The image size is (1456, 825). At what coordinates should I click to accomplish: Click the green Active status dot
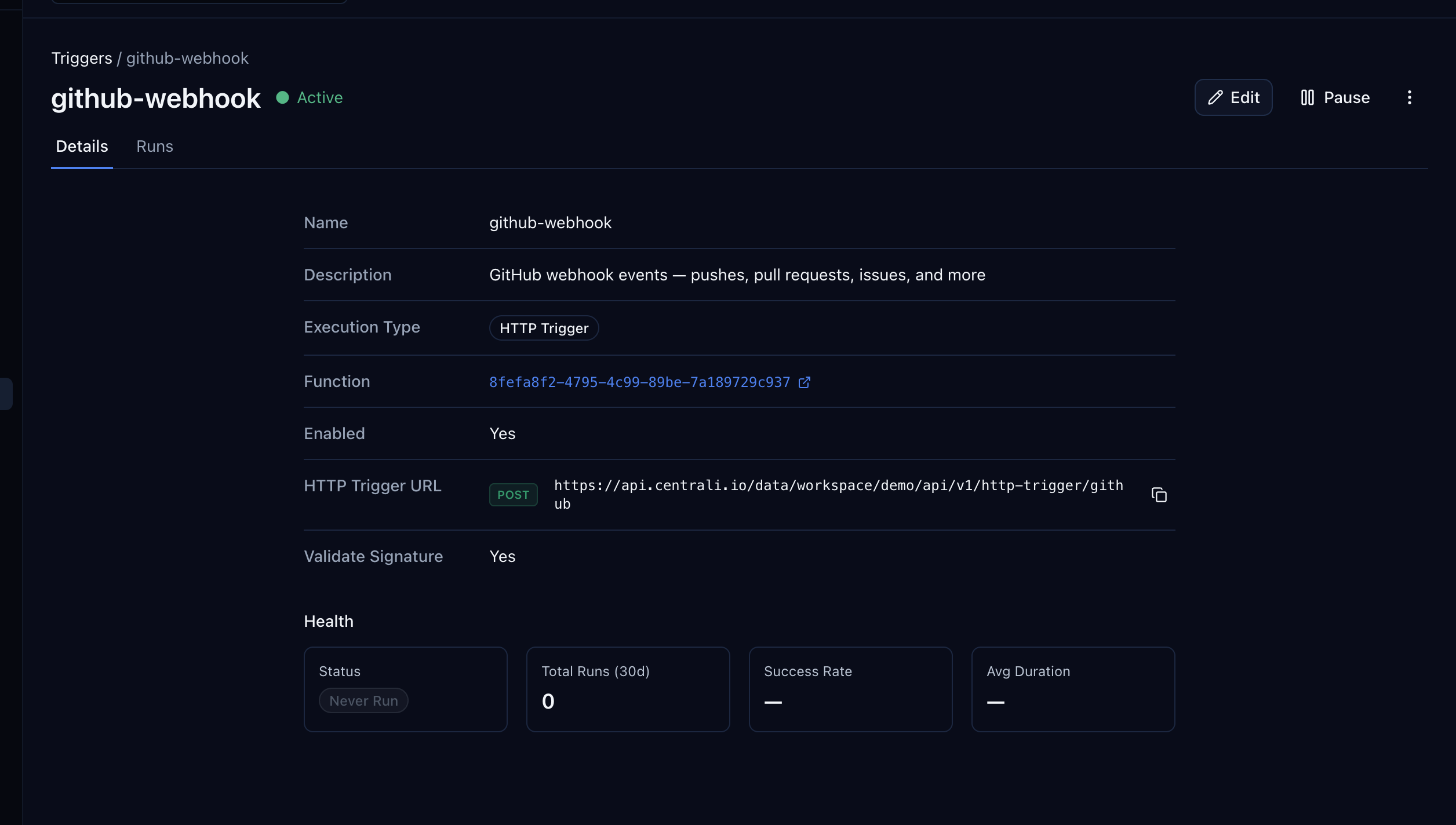pyautogui.click(x=283, y=97)
